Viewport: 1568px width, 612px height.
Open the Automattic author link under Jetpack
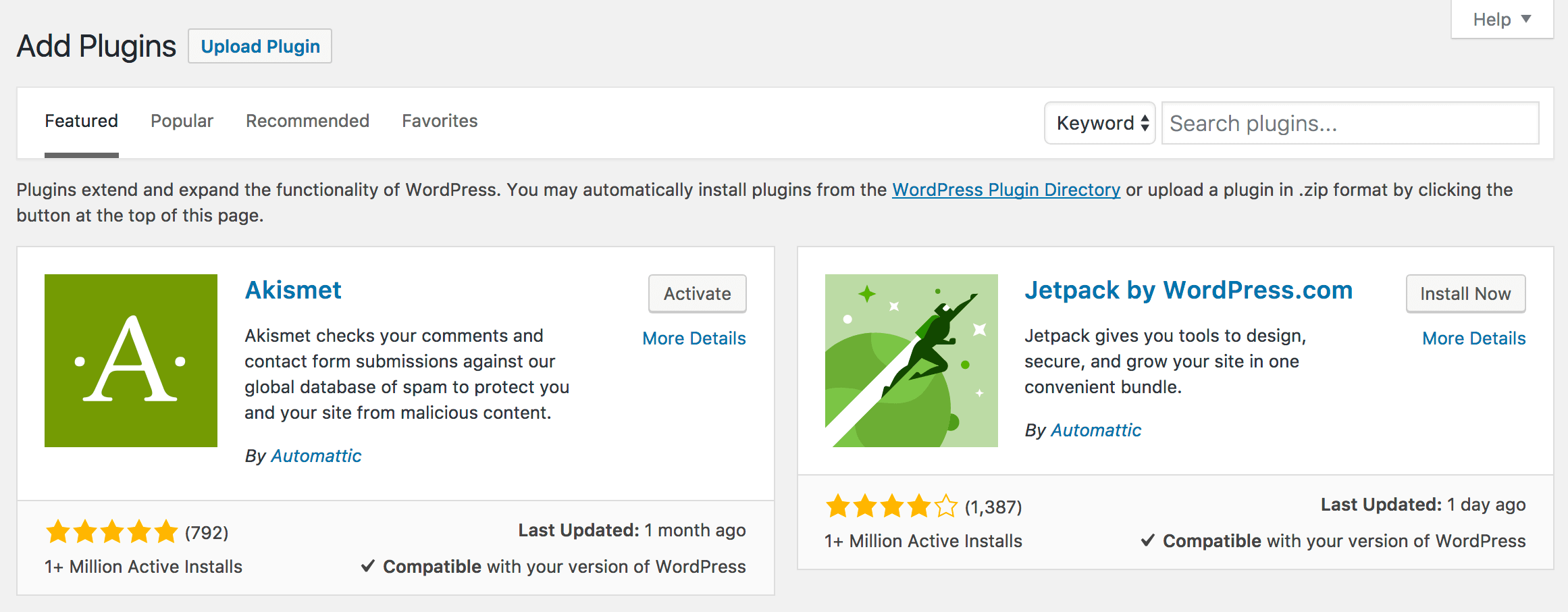[1096, 430]
